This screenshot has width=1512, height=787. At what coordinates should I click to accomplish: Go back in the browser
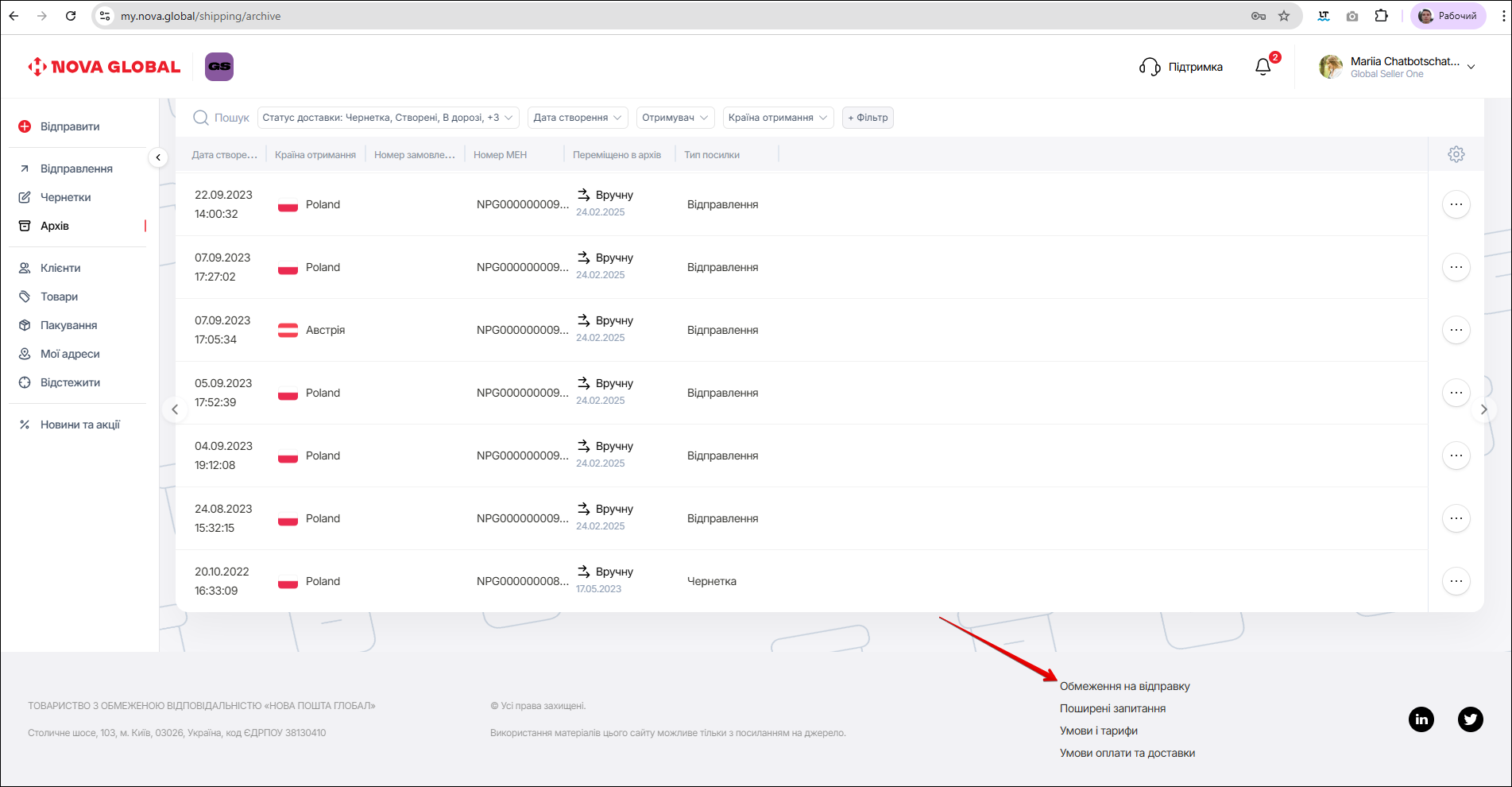click(x=14, y=16)
